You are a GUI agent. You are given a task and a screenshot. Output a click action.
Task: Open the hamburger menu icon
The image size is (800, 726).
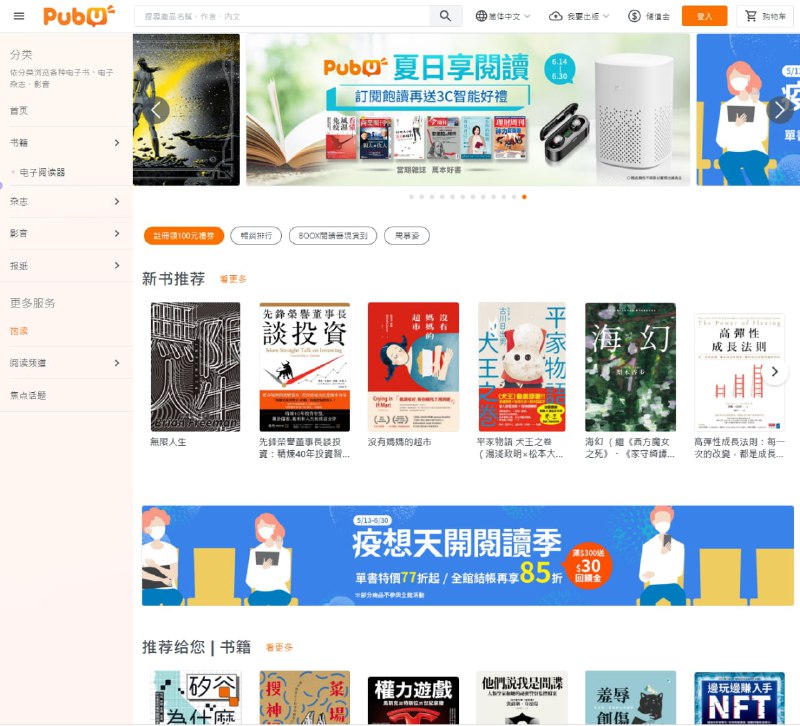(x=19, y=16)
